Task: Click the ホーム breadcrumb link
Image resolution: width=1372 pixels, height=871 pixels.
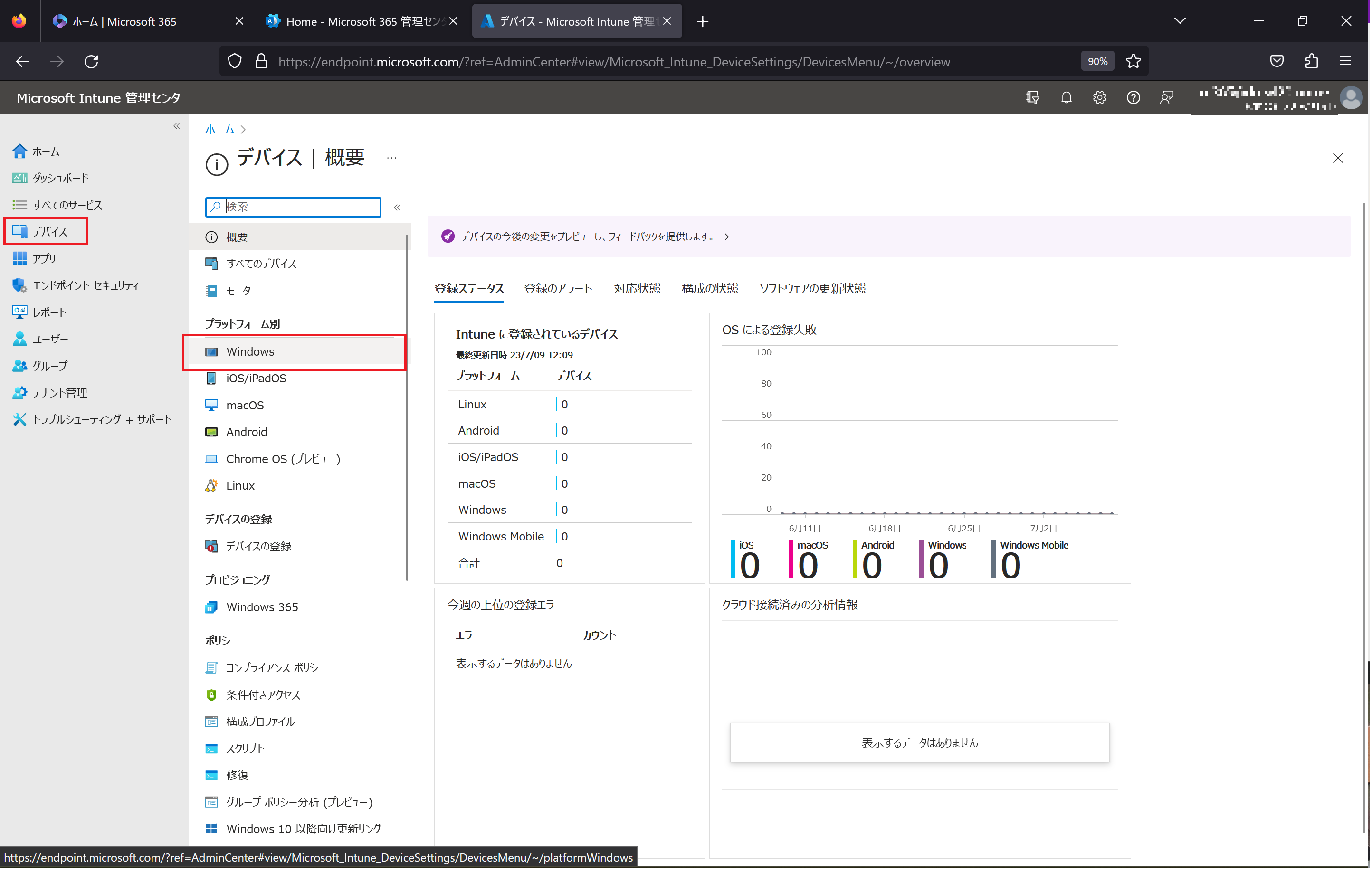Action: (x=220, y=129)
